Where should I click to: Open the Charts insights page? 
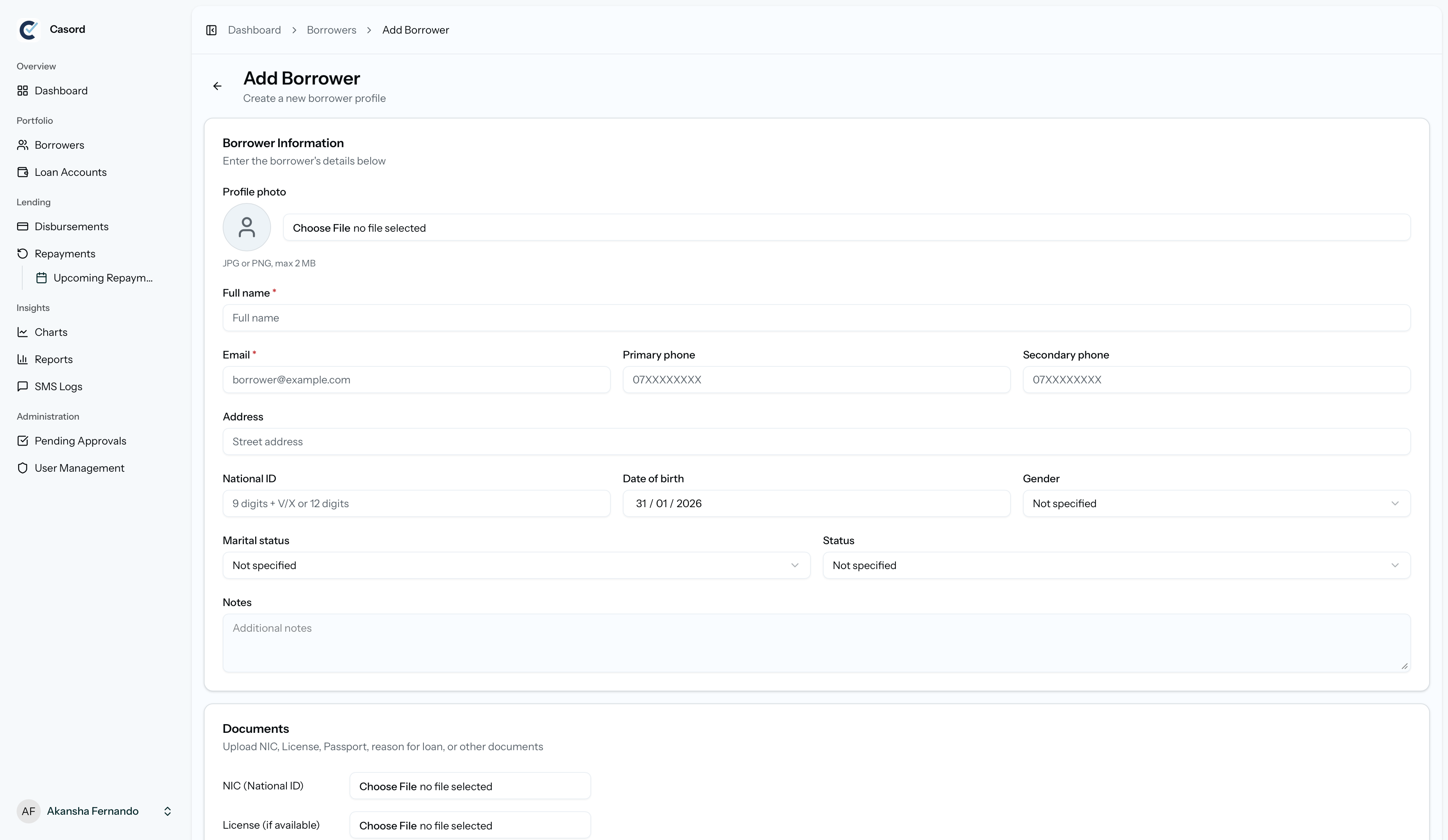click(x=51, y=332)
